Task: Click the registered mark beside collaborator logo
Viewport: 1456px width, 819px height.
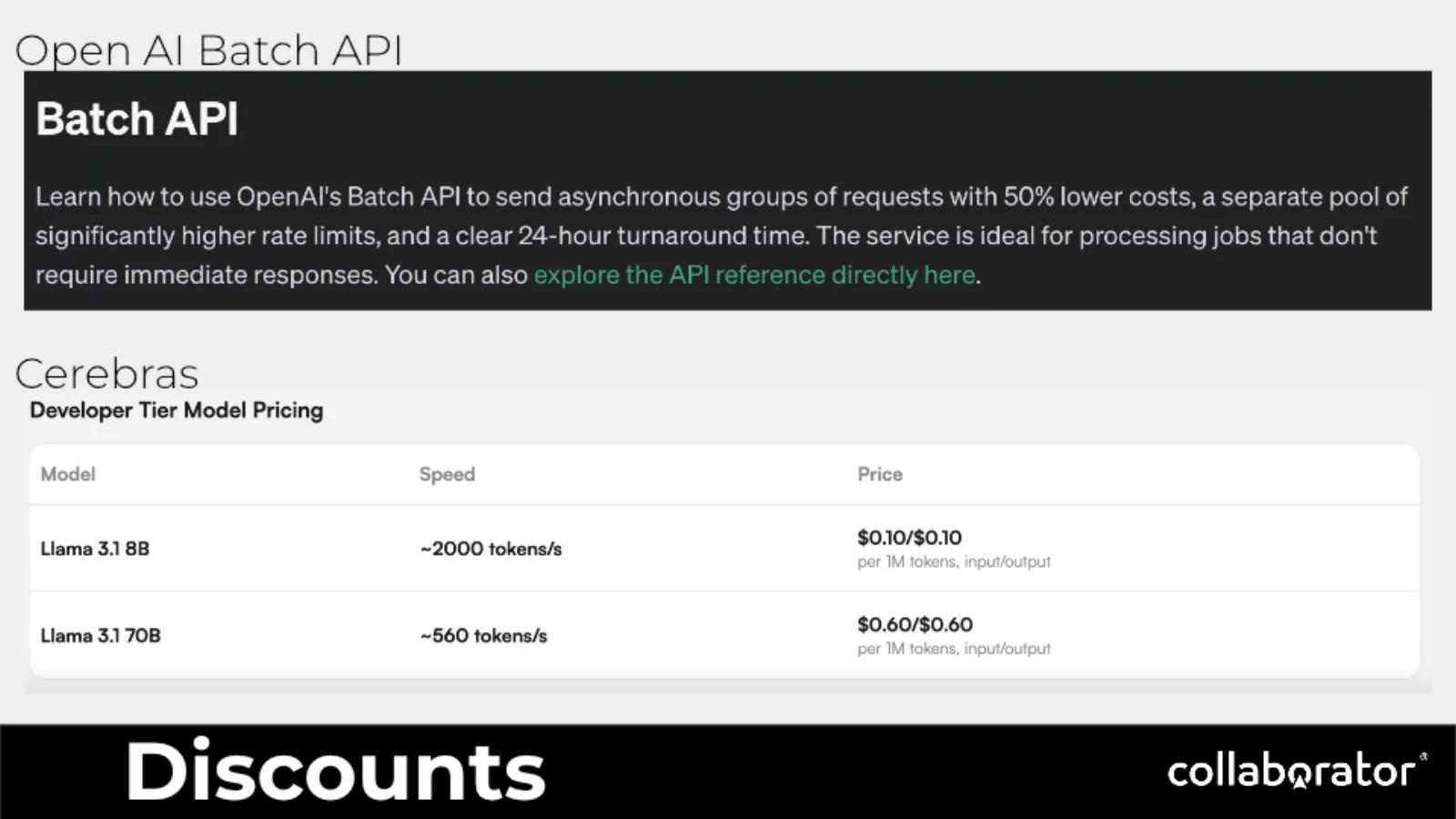Action: (x=1423, y=756)
